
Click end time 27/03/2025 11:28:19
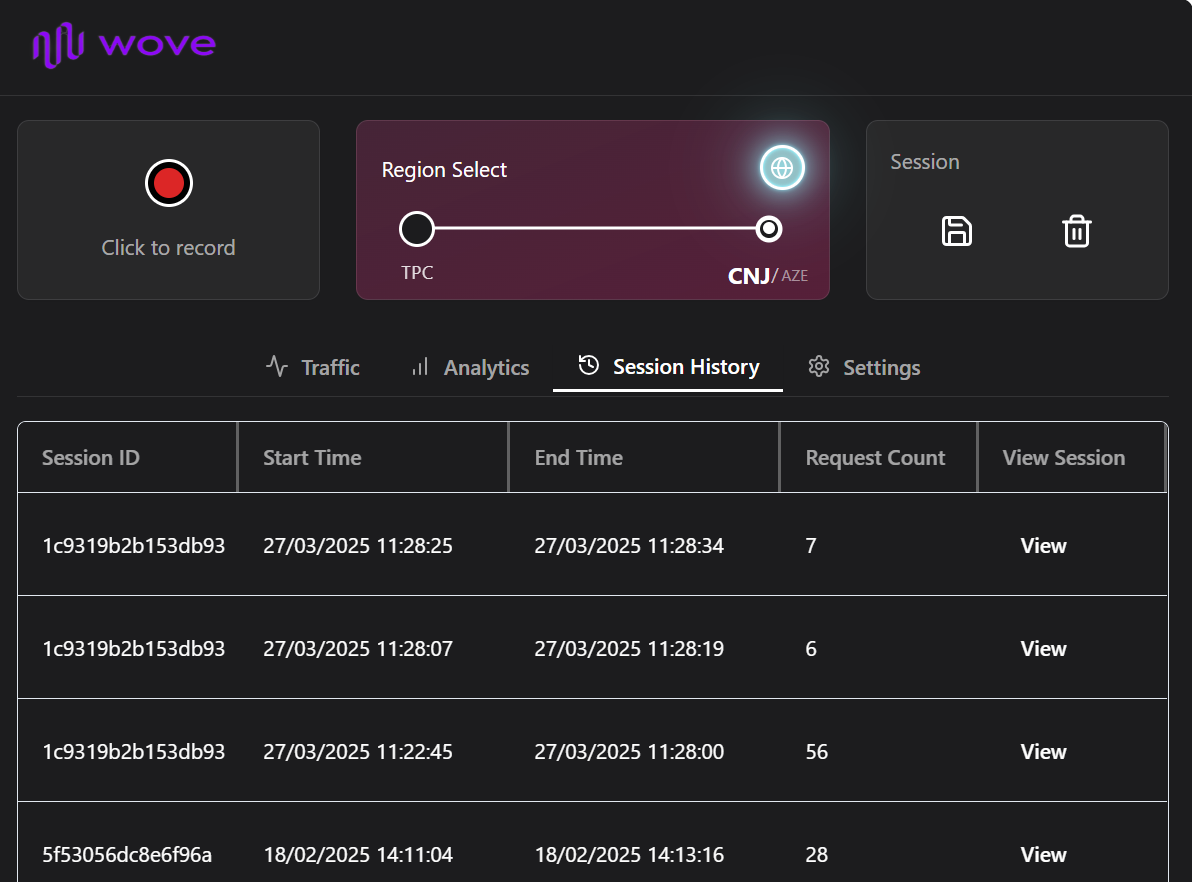629,649
